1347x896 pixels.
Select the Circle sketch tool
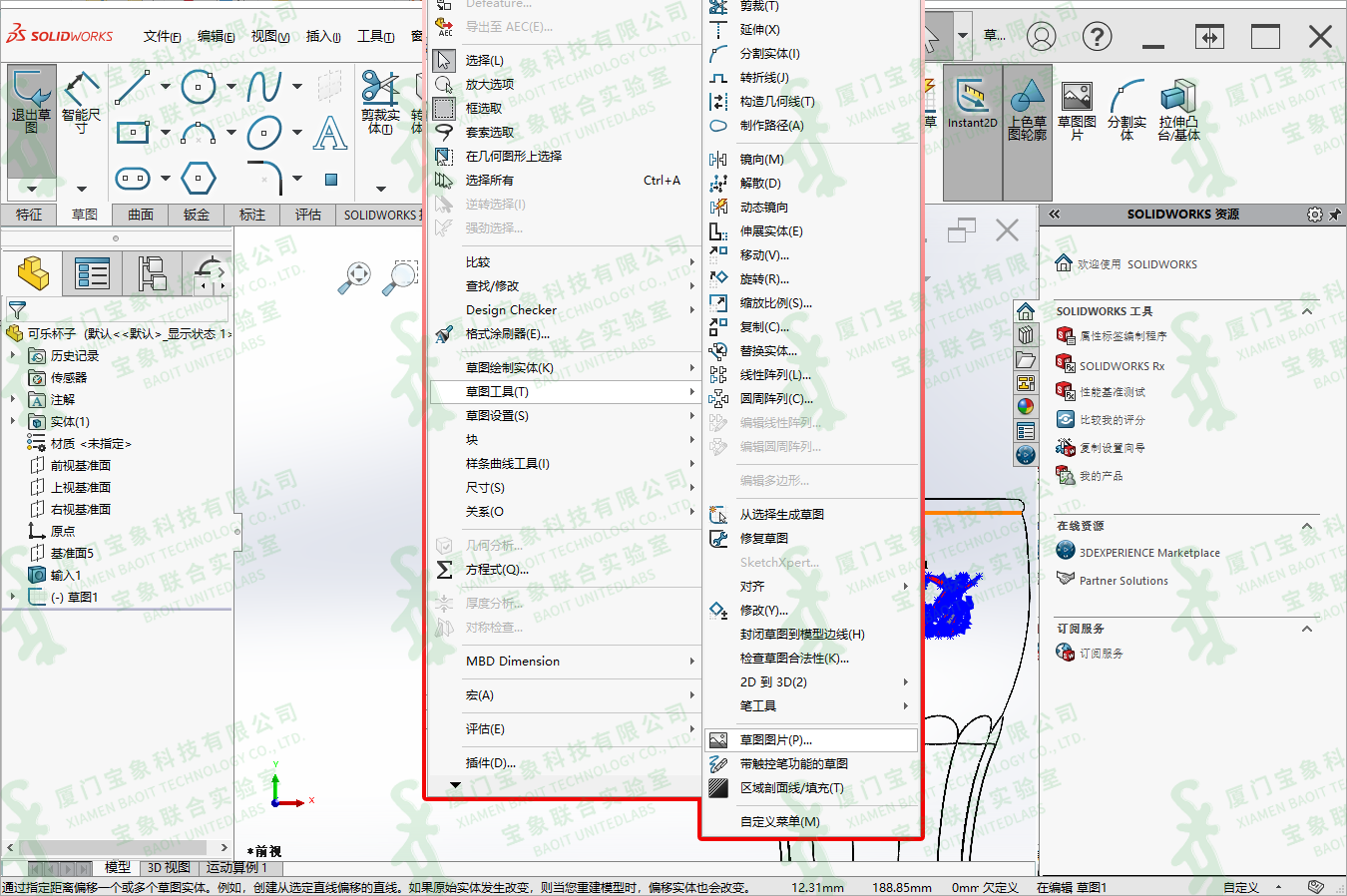[199, 87]
